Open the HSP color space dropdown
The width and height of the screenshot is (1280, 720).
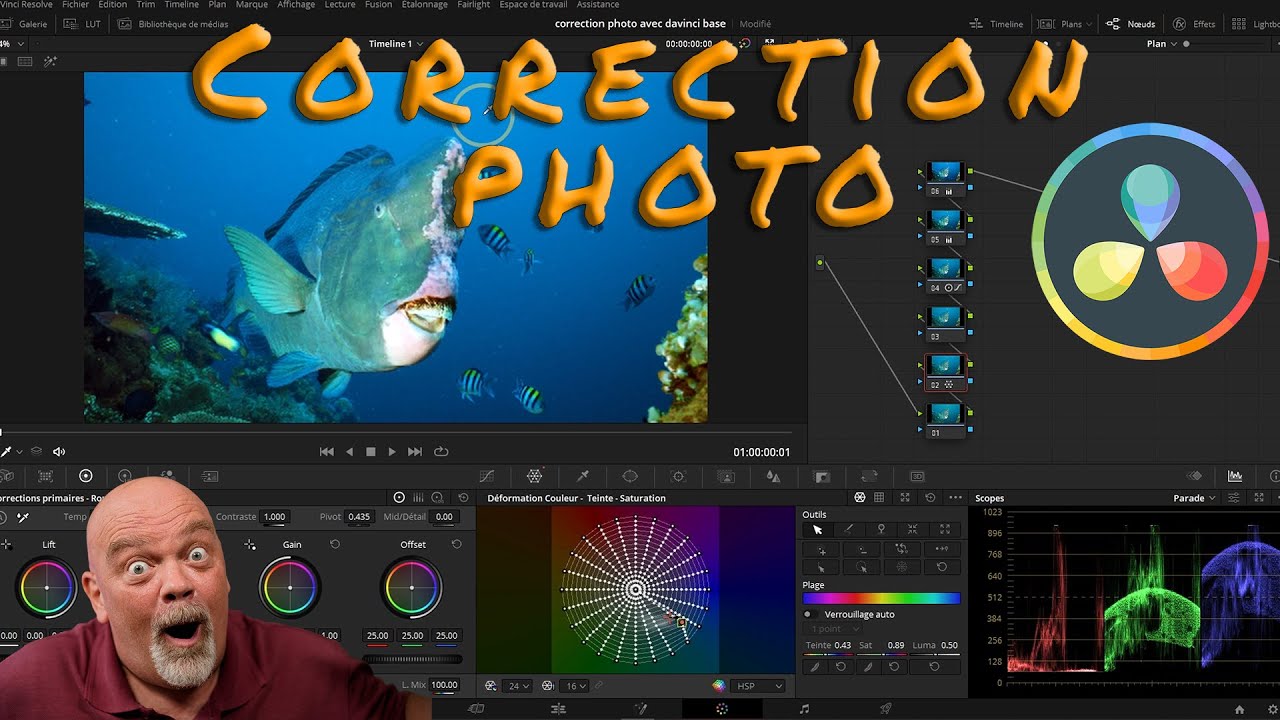[759, 686]
